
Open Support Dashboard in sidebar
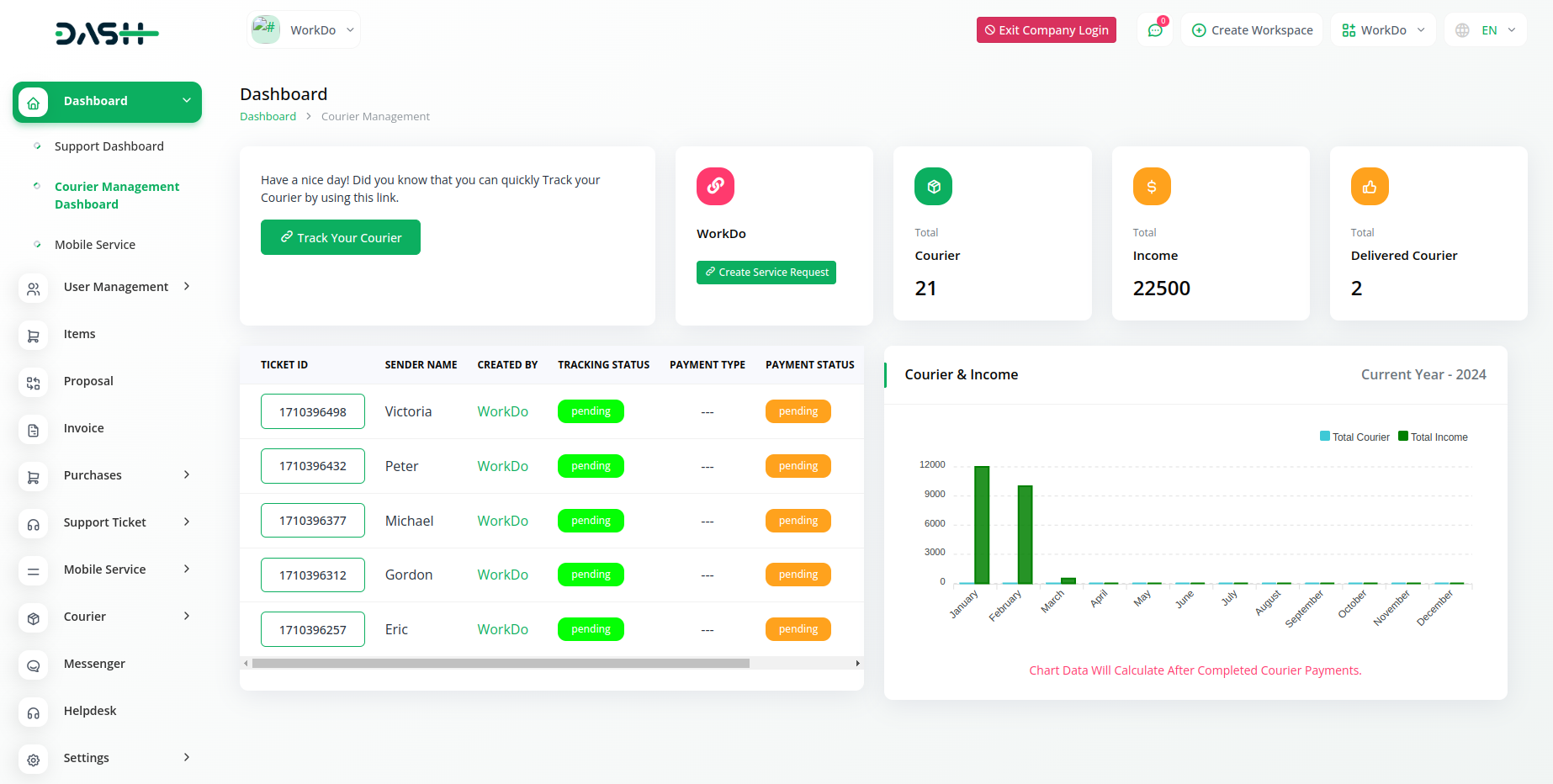point(109,146)
